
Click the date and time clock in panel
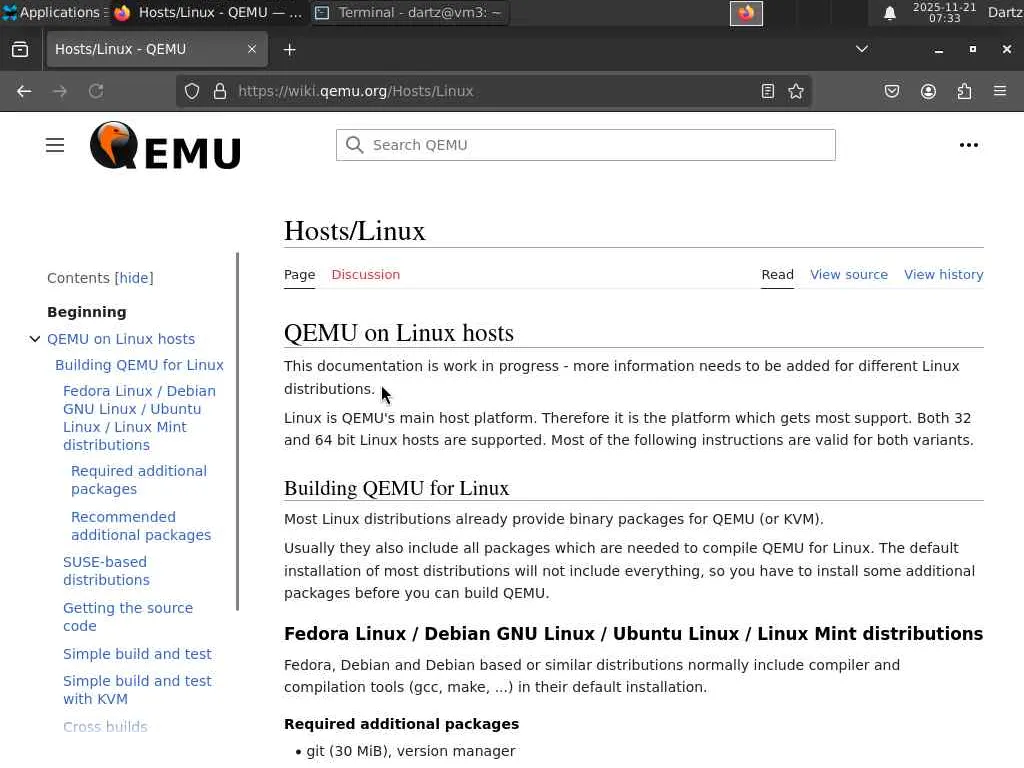pyautogui.click(x=944, y=12)
